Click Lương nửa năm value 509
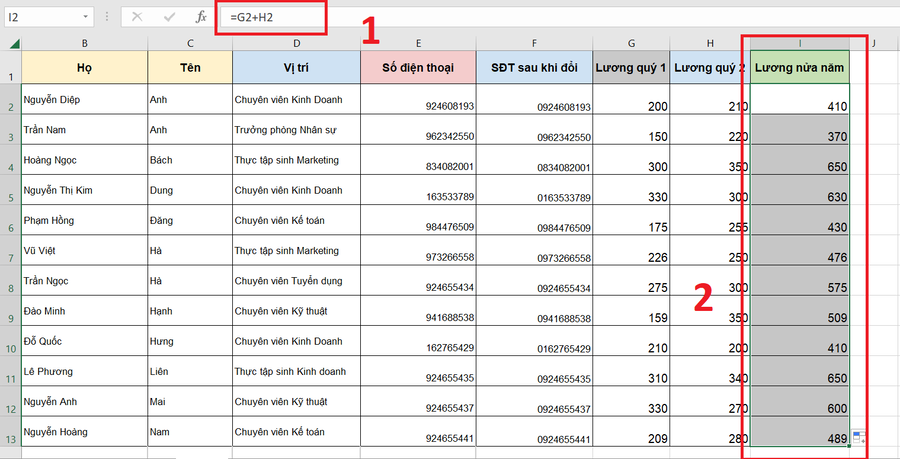Image resolution: width=900 pixels, height=459 pixels. coord(800,311)
